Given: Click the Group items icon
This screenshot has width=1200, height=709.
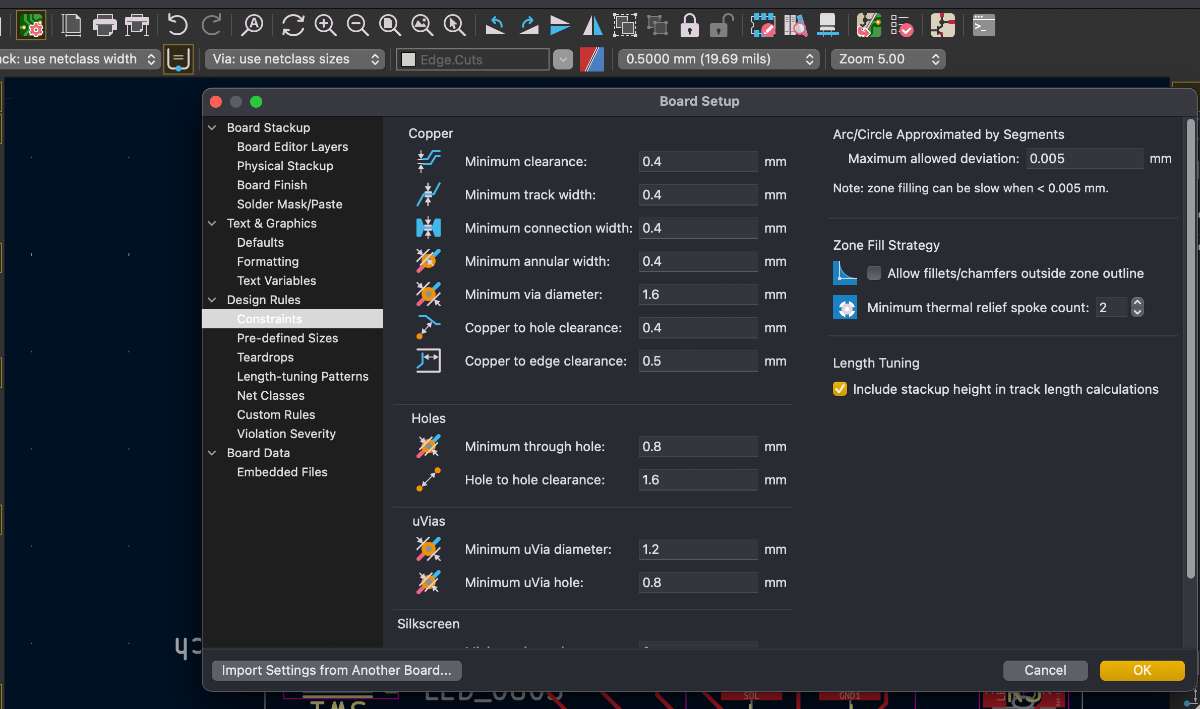Looking at the screenshot, I should point(625,24).
